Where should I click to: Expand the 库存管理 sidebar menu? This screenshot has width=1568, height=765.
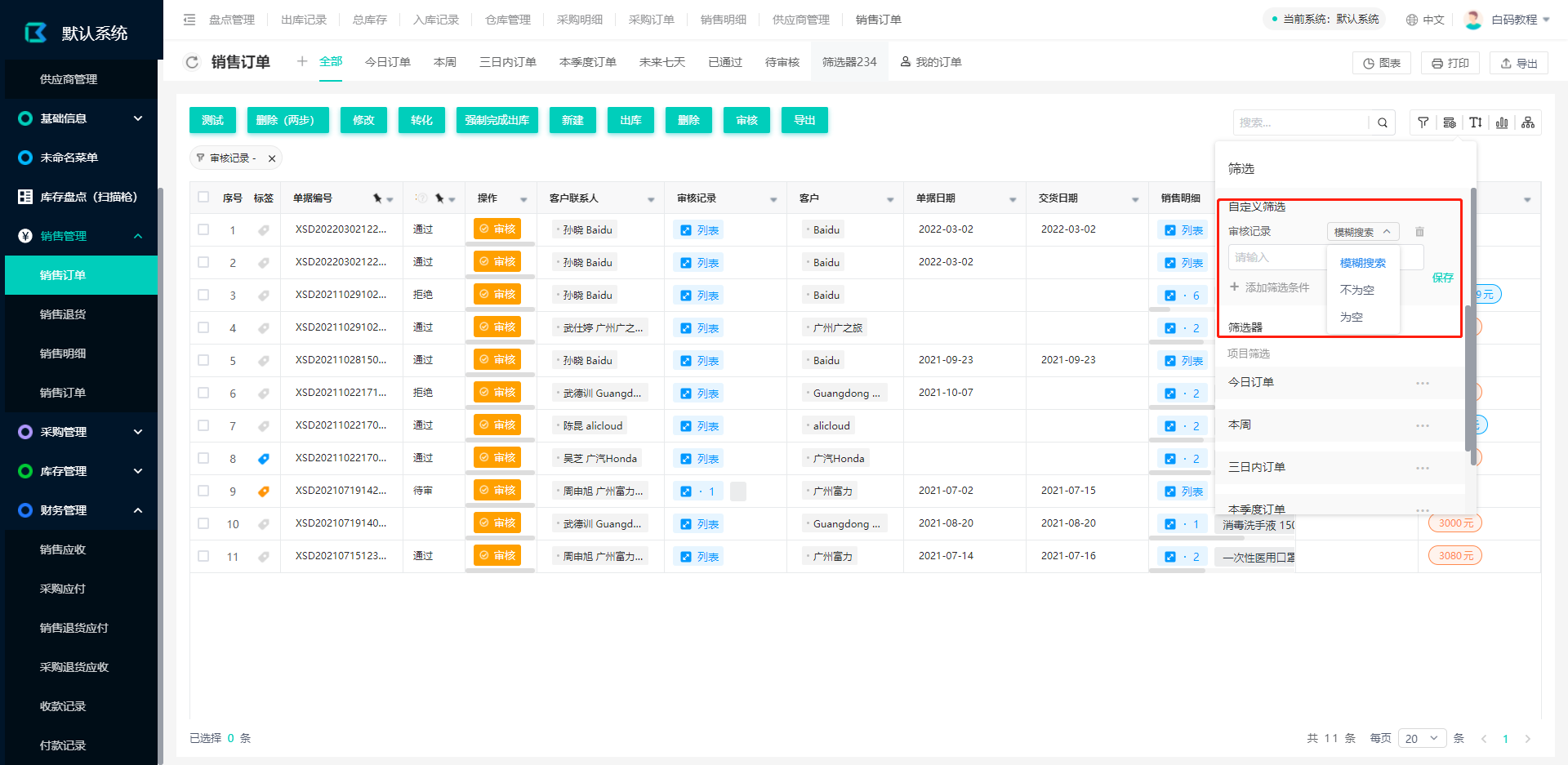point(138,471)
